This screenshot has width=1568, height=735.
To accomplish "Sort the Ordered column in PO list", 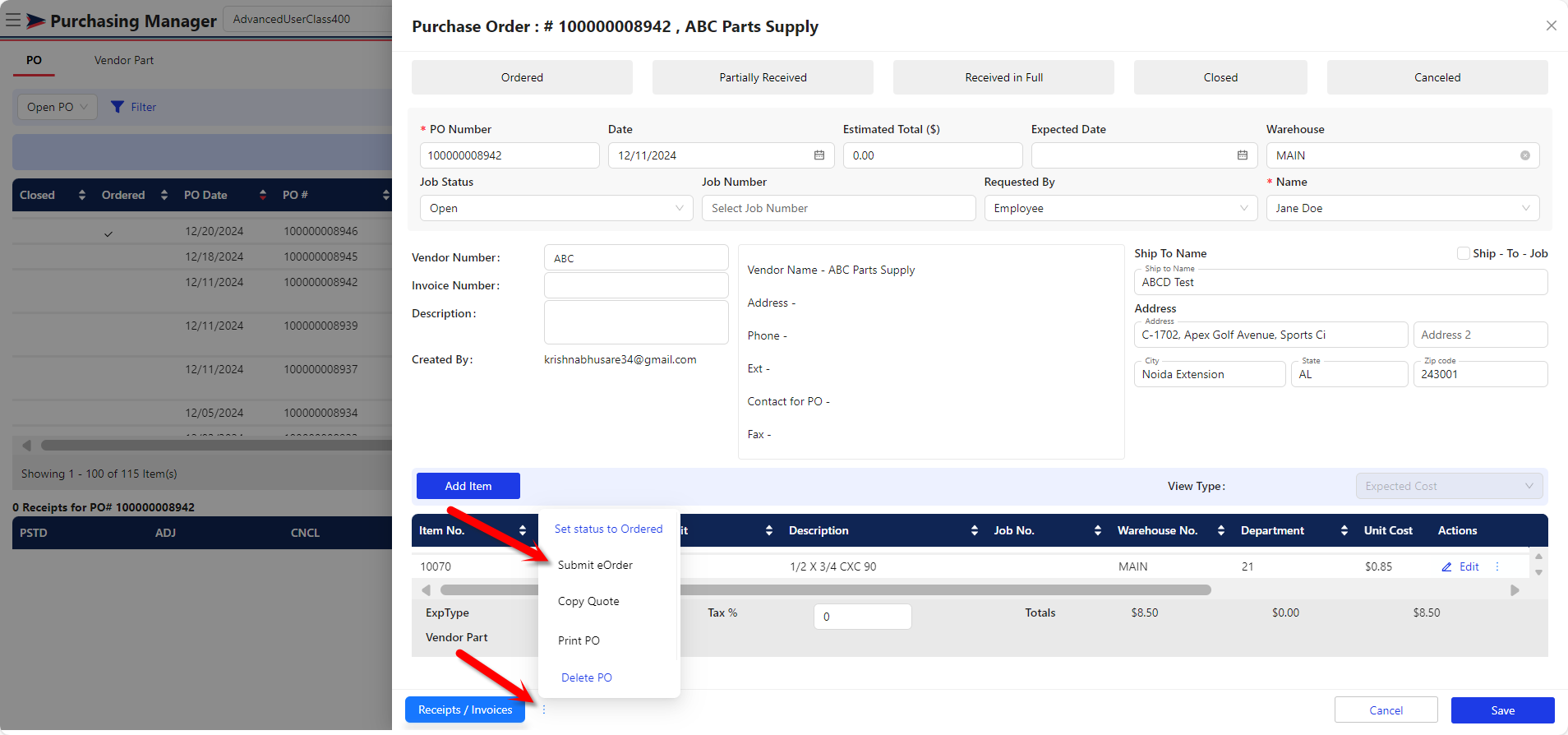I will (164, 195).
